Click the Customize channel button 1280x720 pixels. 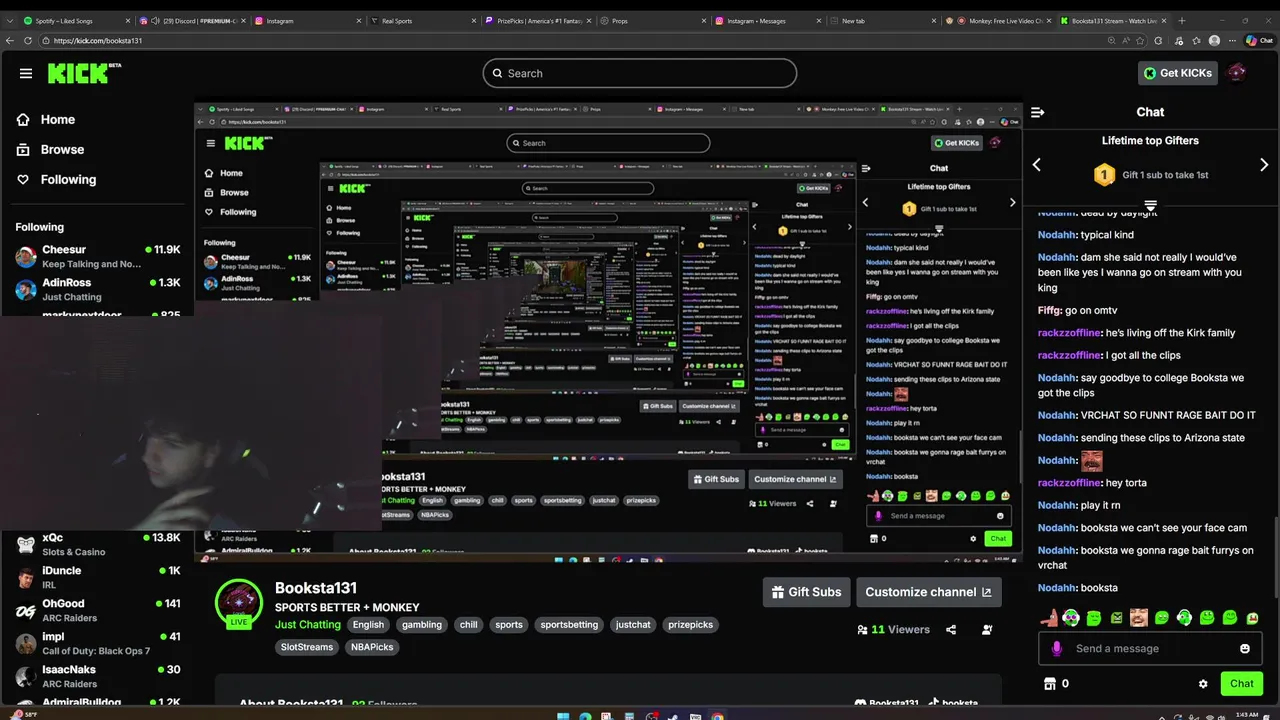tap(928, 592)
